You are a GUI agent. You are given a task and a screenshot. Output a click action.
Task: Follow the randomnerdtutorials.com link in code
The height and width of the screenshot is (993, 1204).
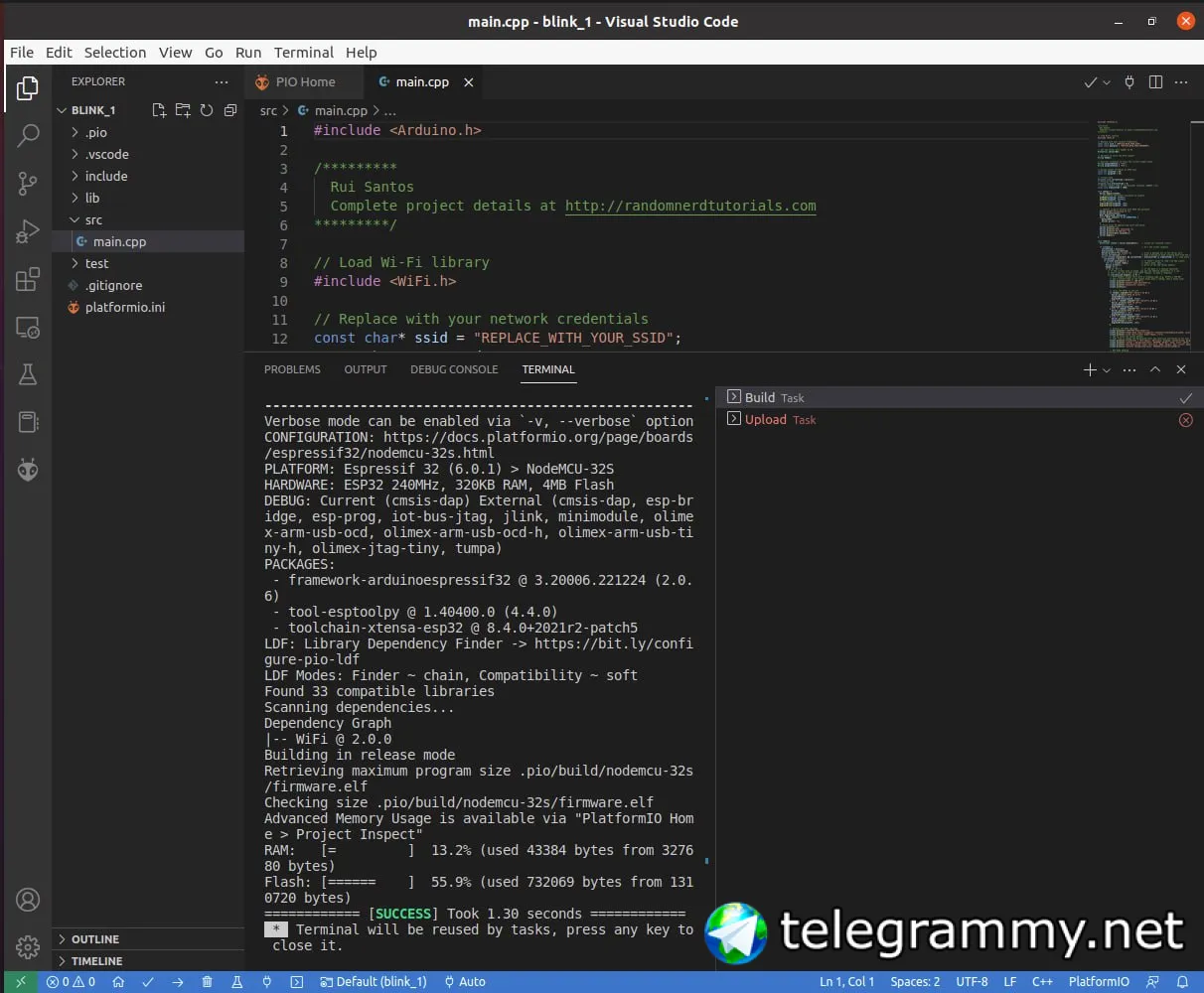point(690,206)
